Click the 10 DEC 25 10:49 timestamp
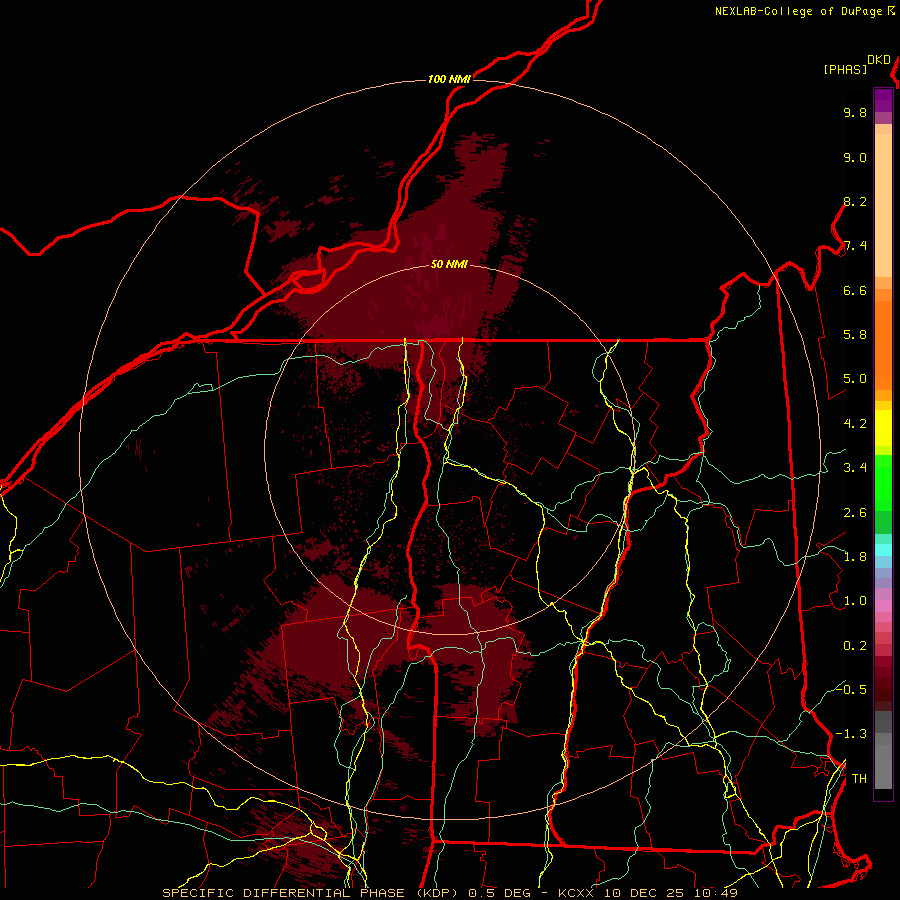Viewport: 900px width, 900px height. coord(670,893)
